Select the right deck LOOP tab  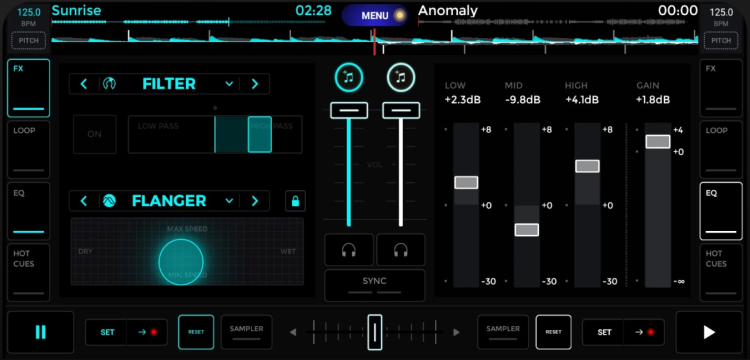pyautogui.click(x=721, y=150)
